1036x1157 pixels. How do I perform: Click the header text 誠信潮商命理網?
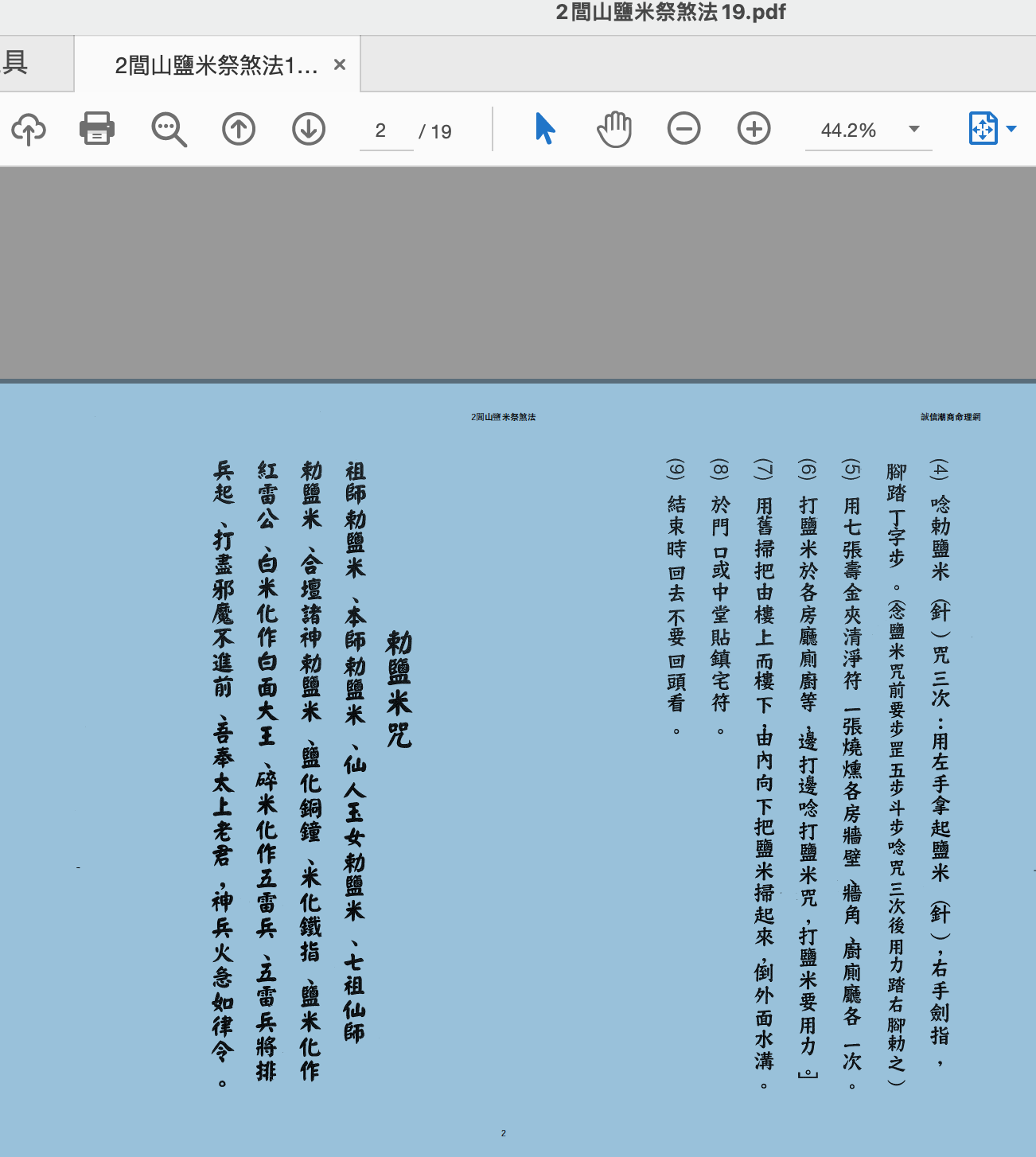(x=951, y=417)
